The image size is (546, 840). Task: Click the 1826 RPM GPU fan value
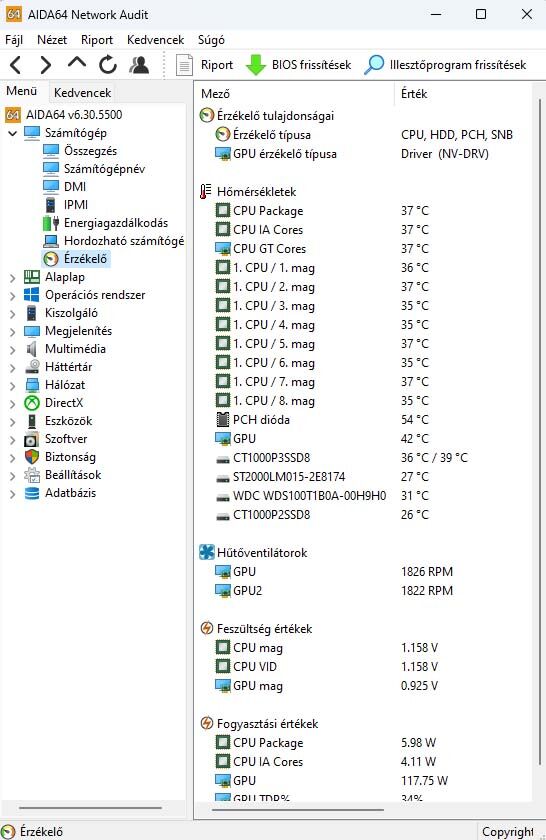tap(427, 572)
